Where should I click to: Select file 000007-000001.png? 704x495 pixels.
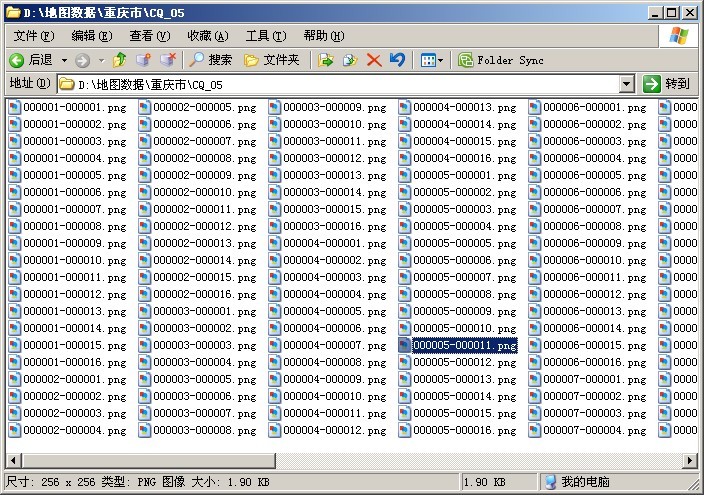[x=588, y=380]
